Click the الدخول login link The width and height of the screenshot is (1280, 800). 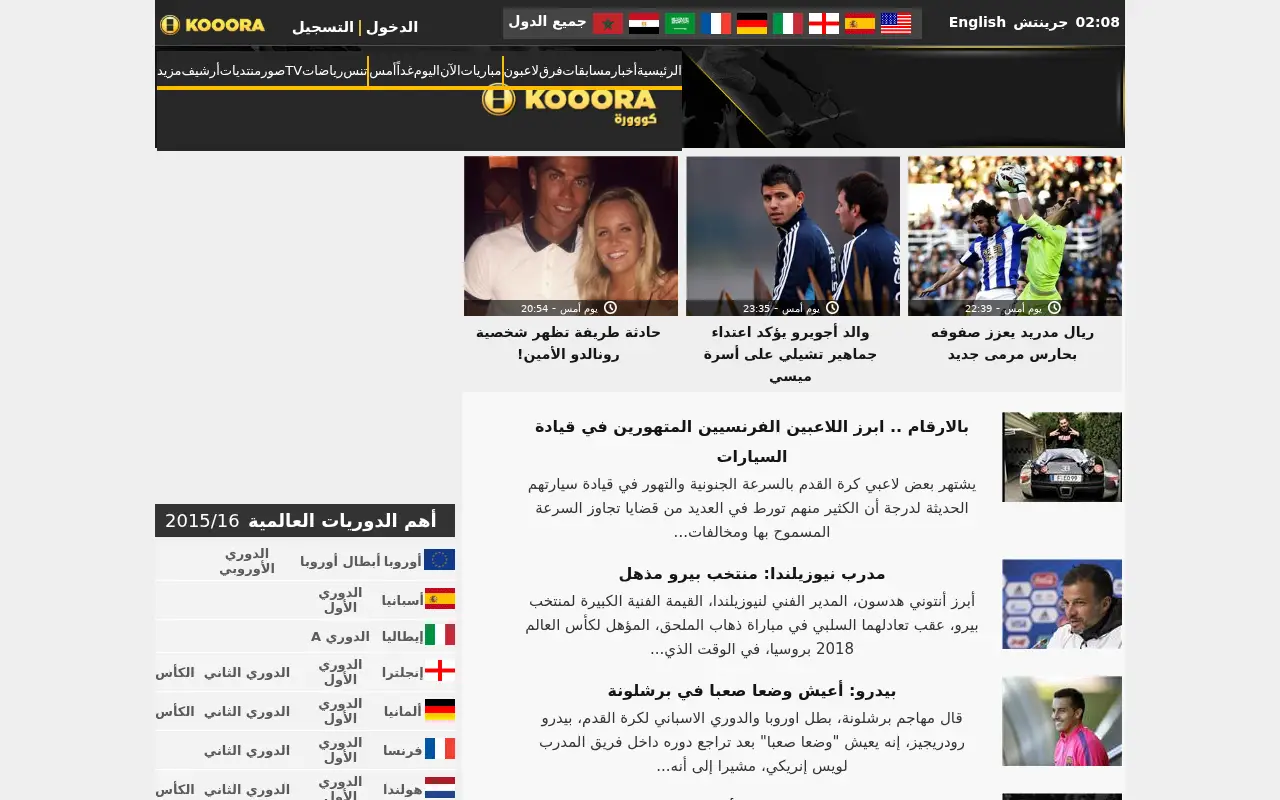coord(392,27)
